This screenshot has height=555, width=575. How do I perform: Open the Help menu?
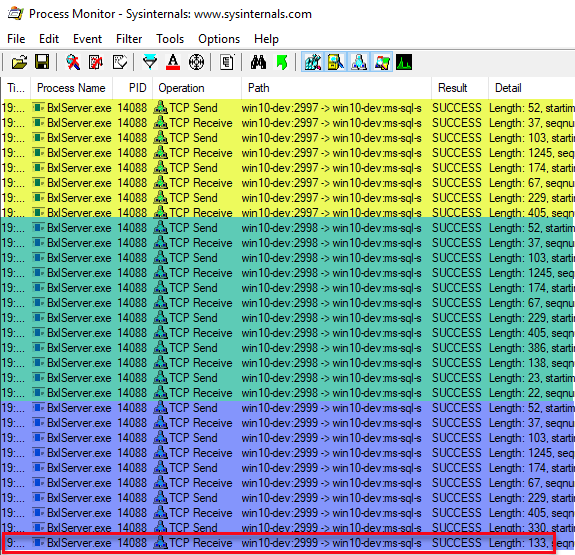coord(266,39)
